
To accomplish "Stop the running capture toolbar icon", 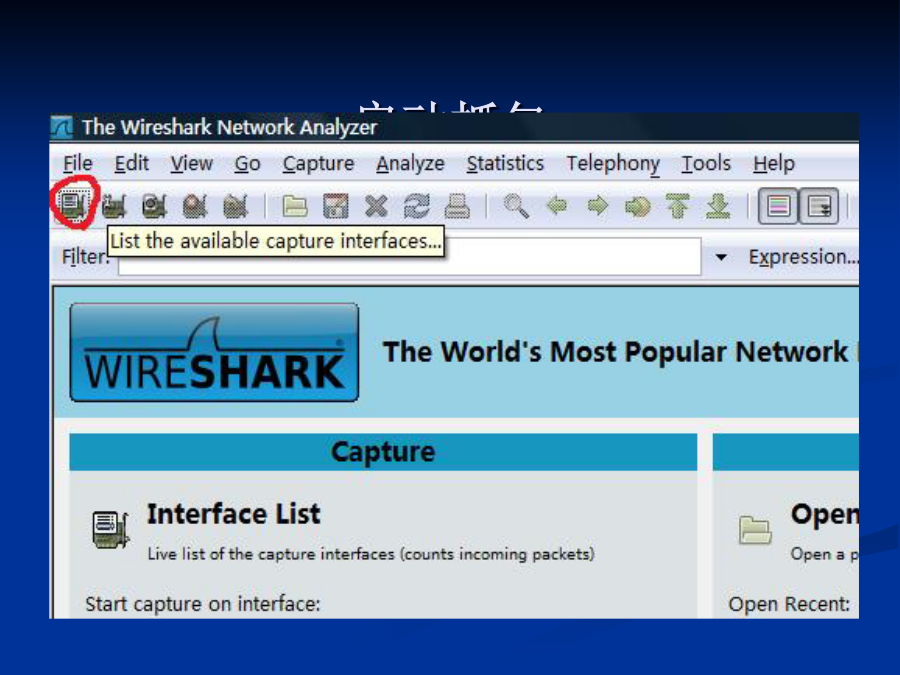I will 195,206.
